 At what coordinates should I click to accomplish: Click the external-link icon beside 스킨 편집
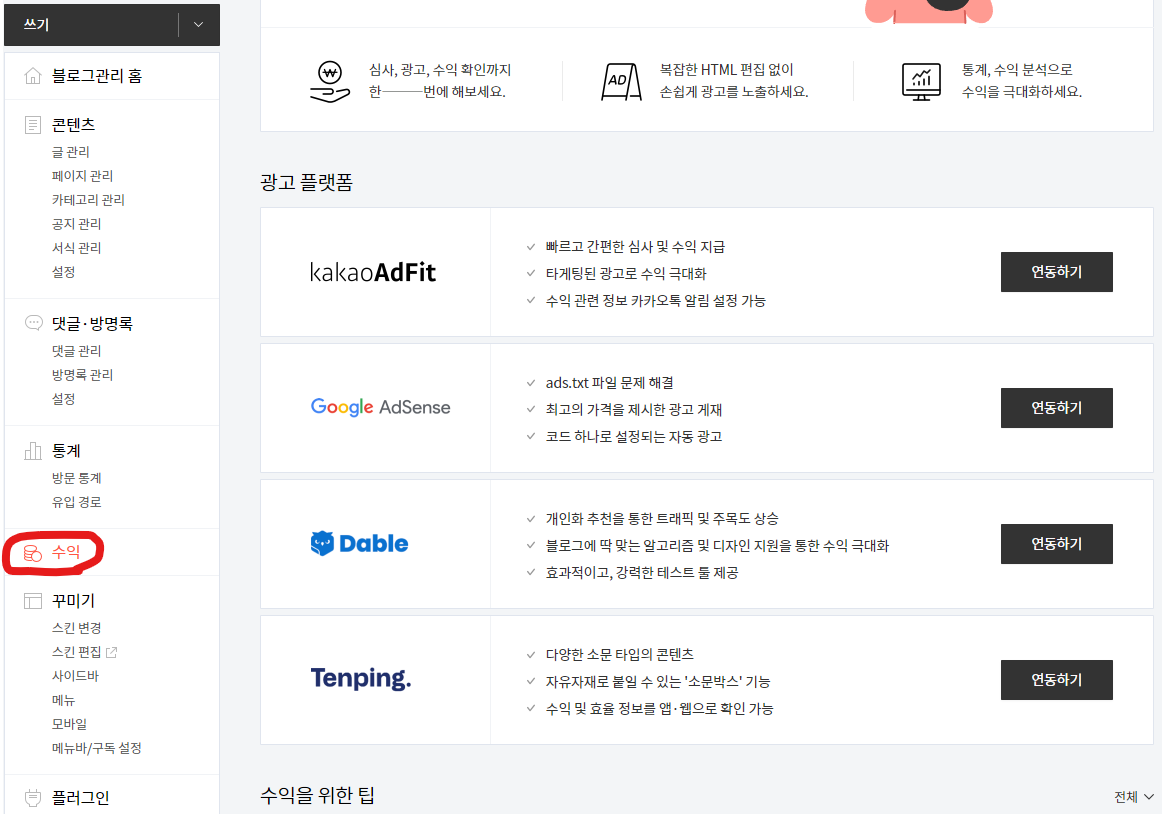[112, 652]
